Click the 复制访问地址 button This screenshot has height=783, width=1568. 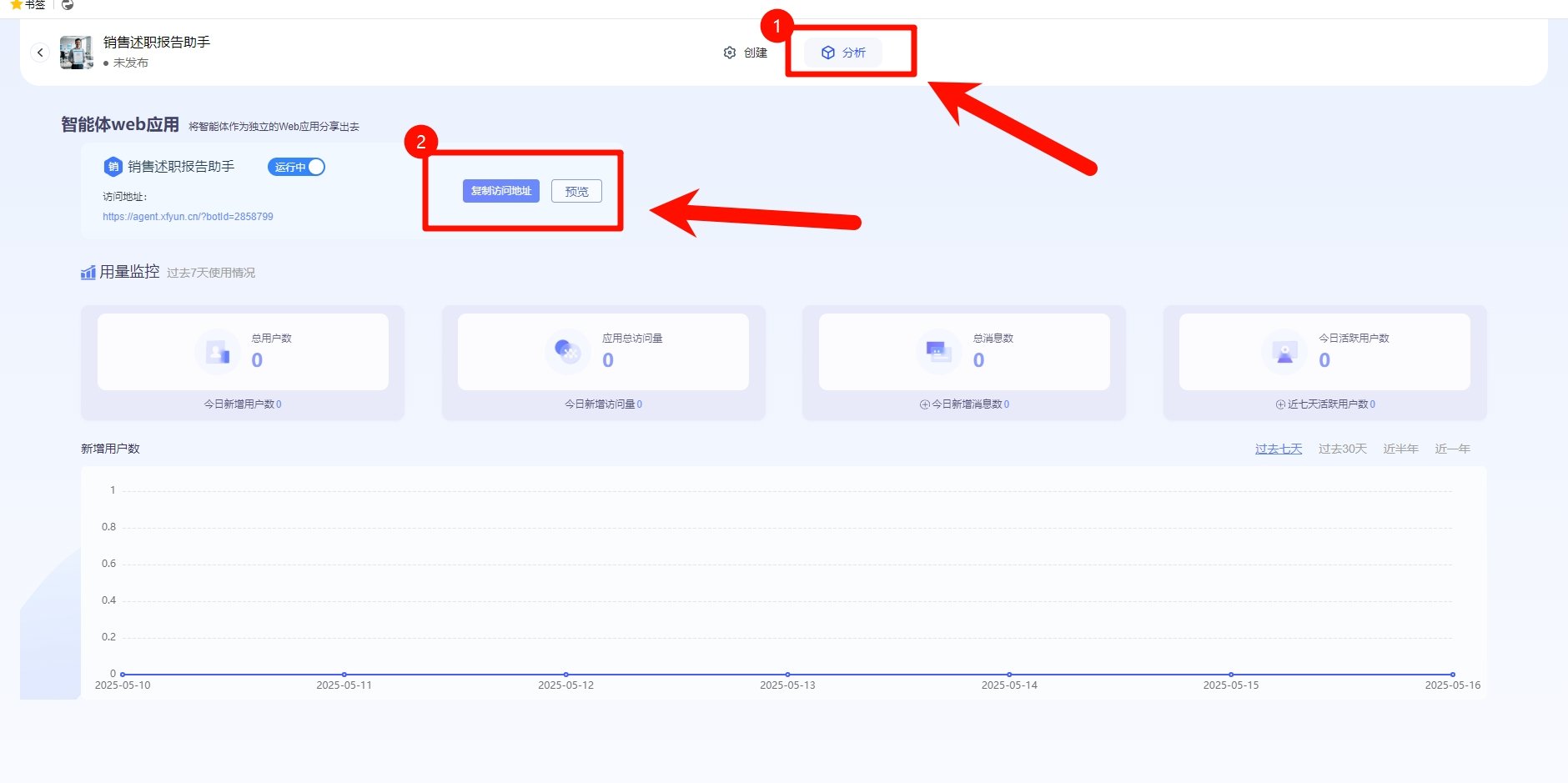(x=500, y=191)
